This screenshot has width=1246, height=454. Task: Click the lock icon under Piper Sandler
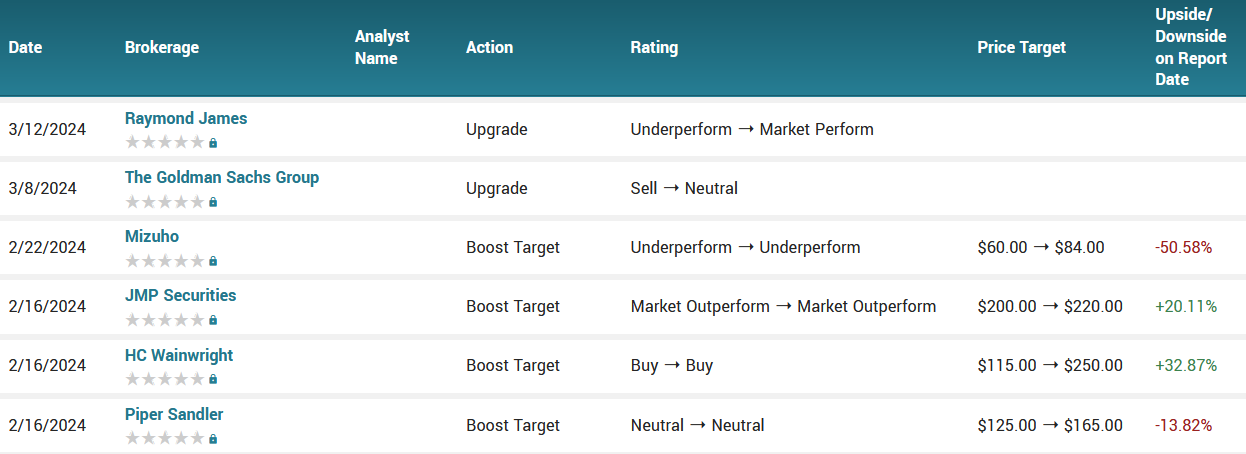pyautogui.click(x=213, y=438)
